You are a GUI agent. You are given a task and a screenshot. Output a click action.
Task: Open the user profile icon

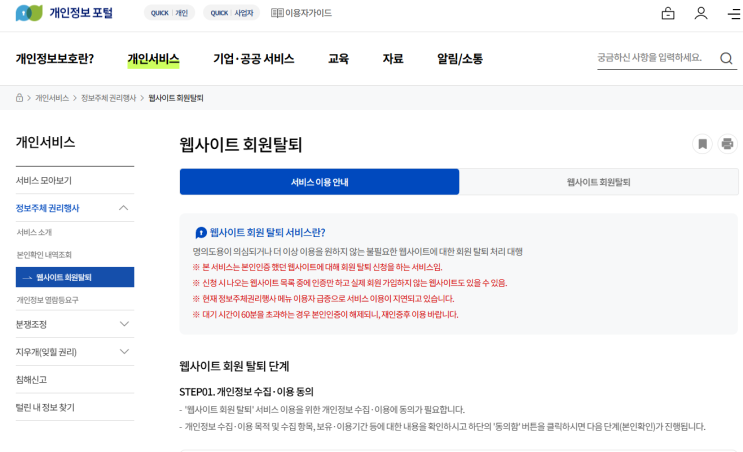pos(701,13)
